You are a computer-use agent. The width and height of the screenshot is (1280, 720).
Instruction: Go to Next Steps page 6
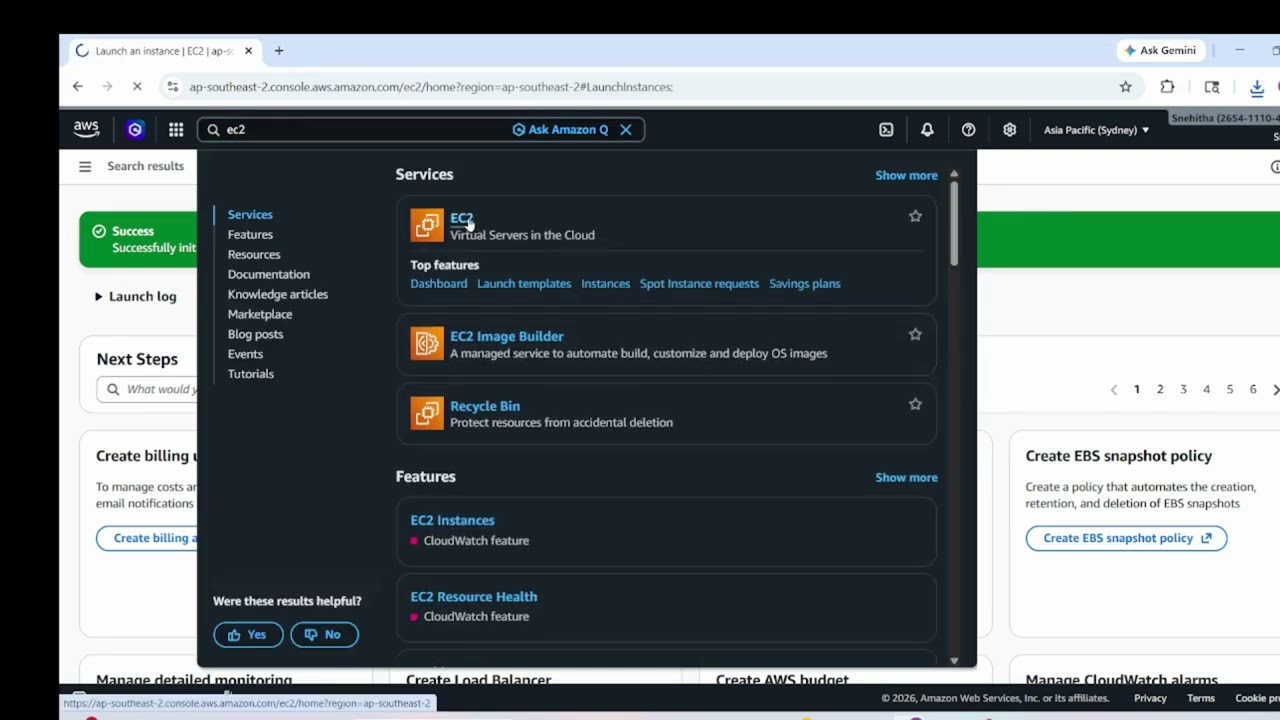click(1253, 389)
